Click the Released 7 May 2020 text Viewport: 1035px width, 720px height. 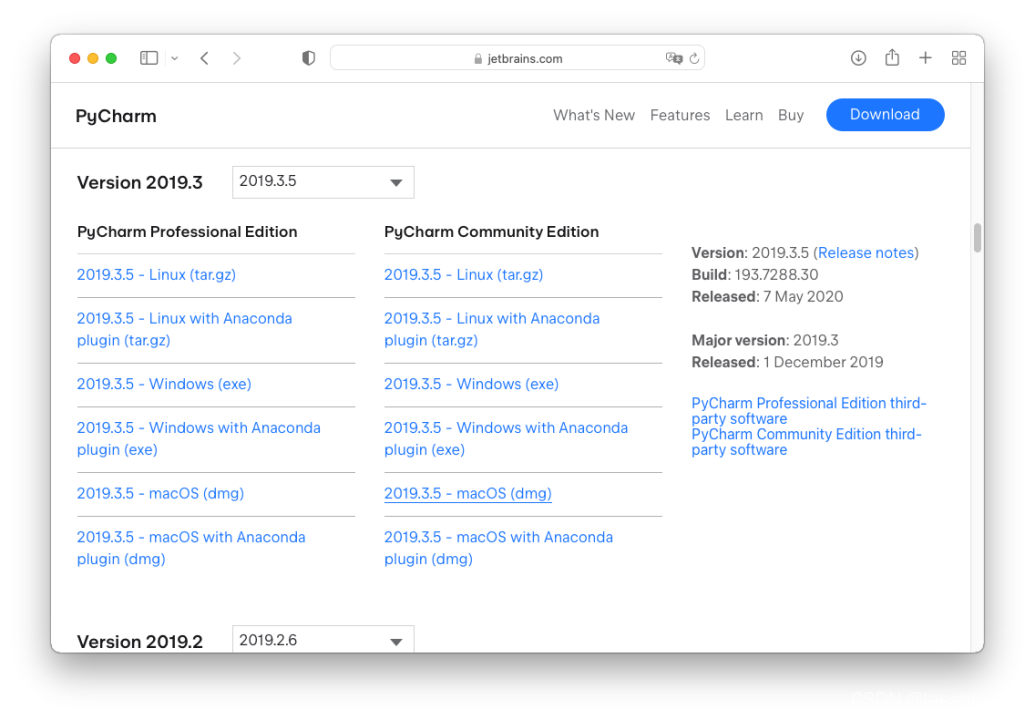tap(767, 296)
